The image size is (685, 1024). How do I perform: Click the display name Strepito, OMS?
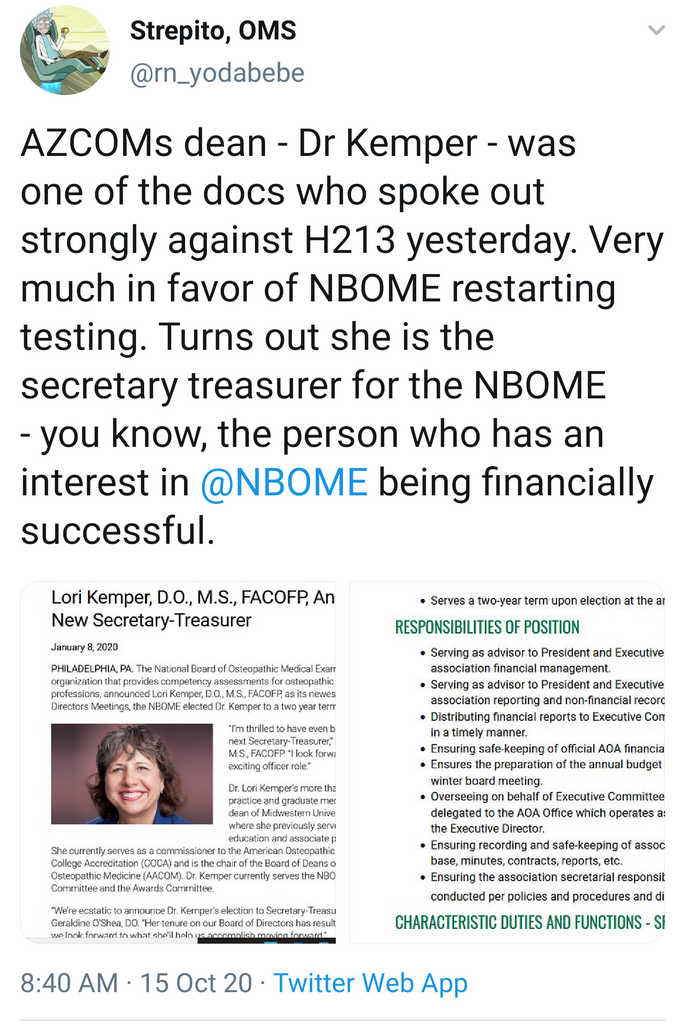(213, 31)
